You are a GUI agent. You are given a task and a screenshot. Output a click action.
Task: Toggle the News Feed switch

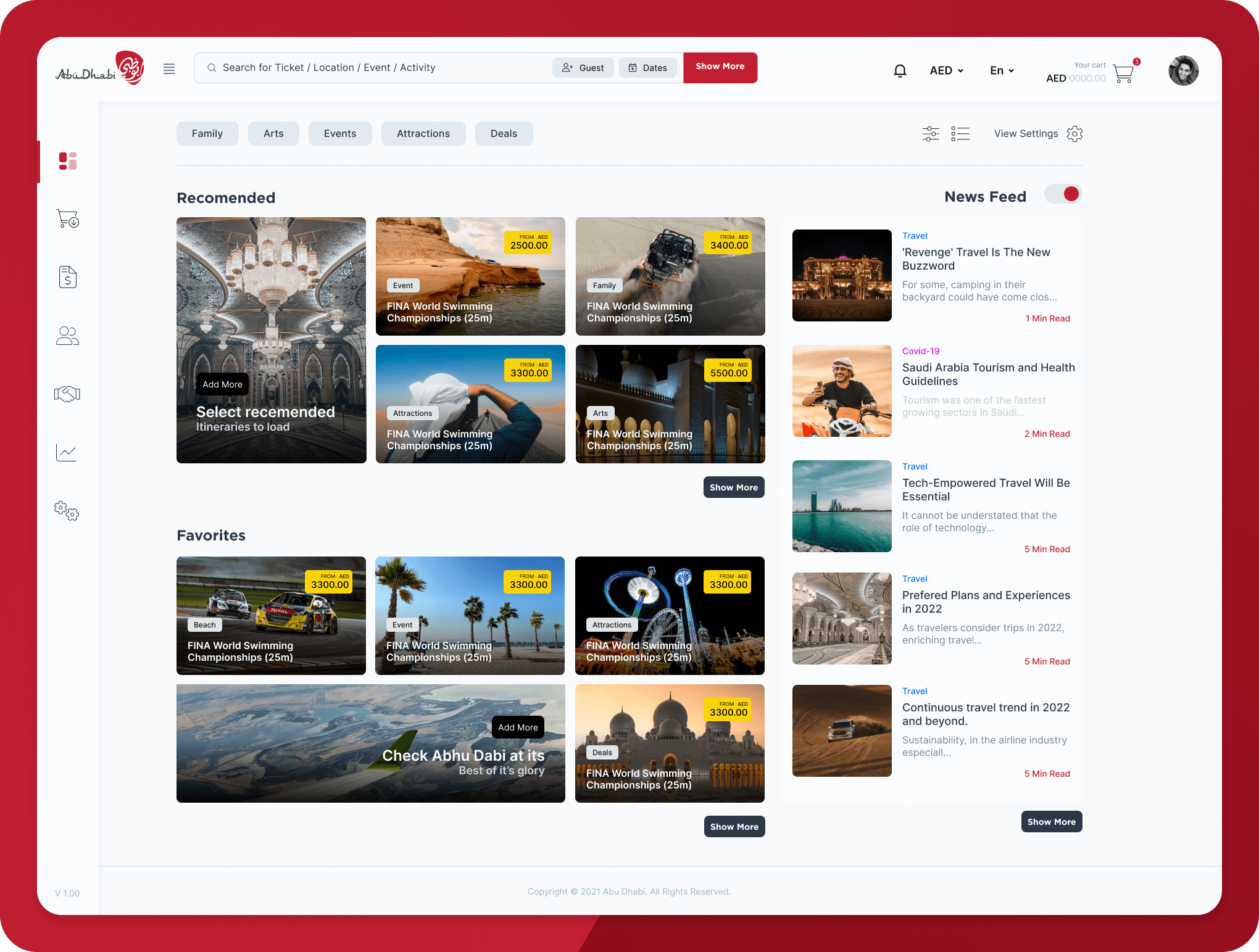pyautogui.click(x=1063, y=194)
